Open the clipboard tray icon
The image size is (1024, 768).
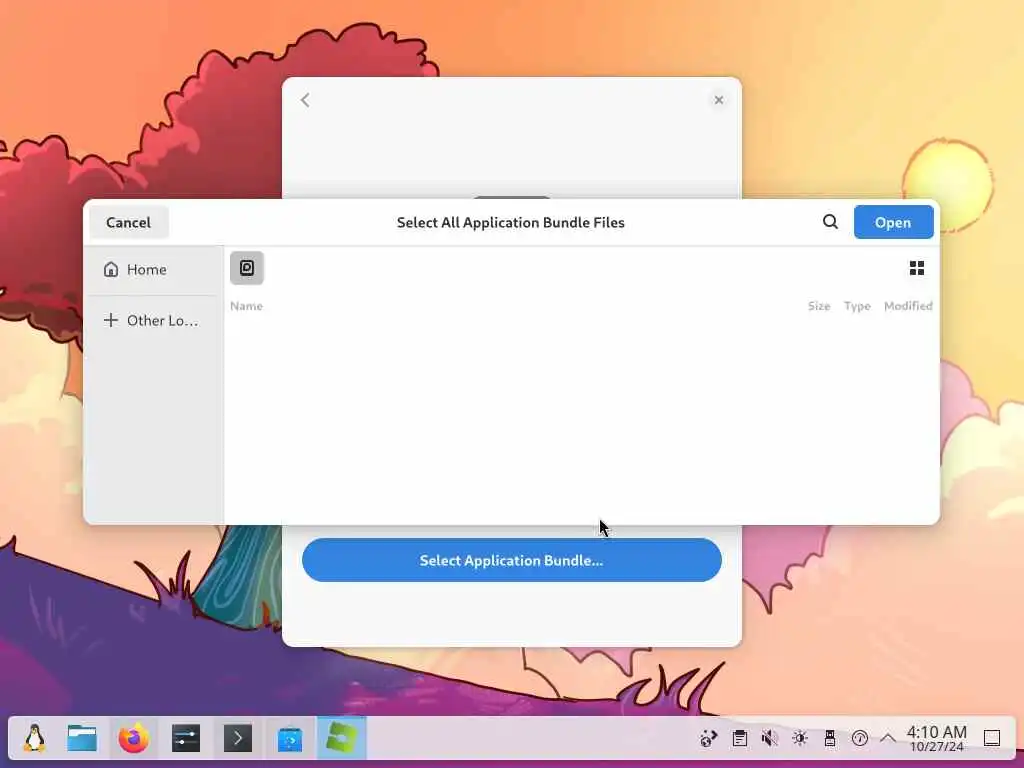pyautogui.click(x=740, y=739)
